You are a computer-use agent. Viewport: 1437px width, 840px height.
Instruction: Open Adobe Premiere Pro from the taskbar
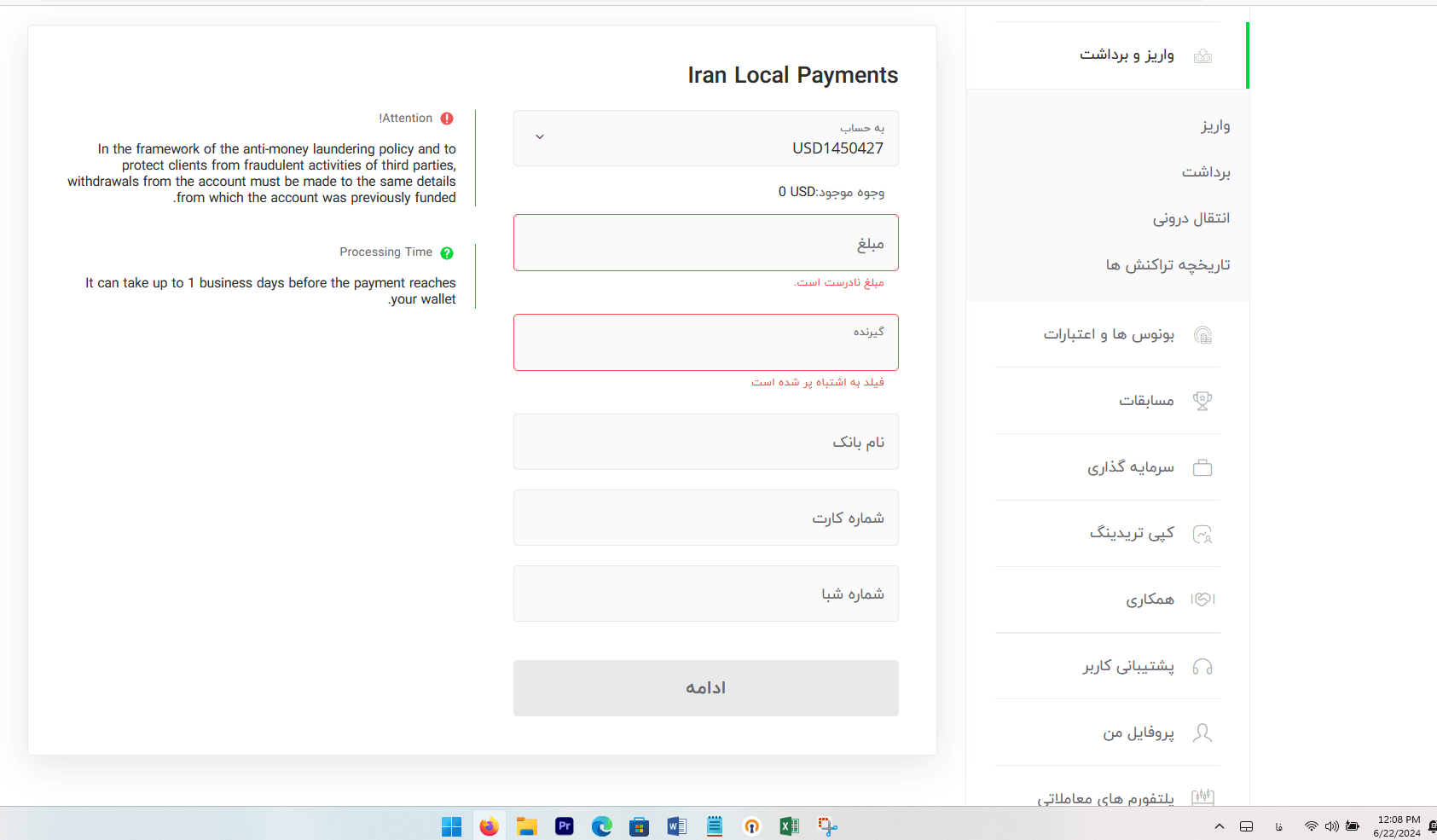click(564, 826)
